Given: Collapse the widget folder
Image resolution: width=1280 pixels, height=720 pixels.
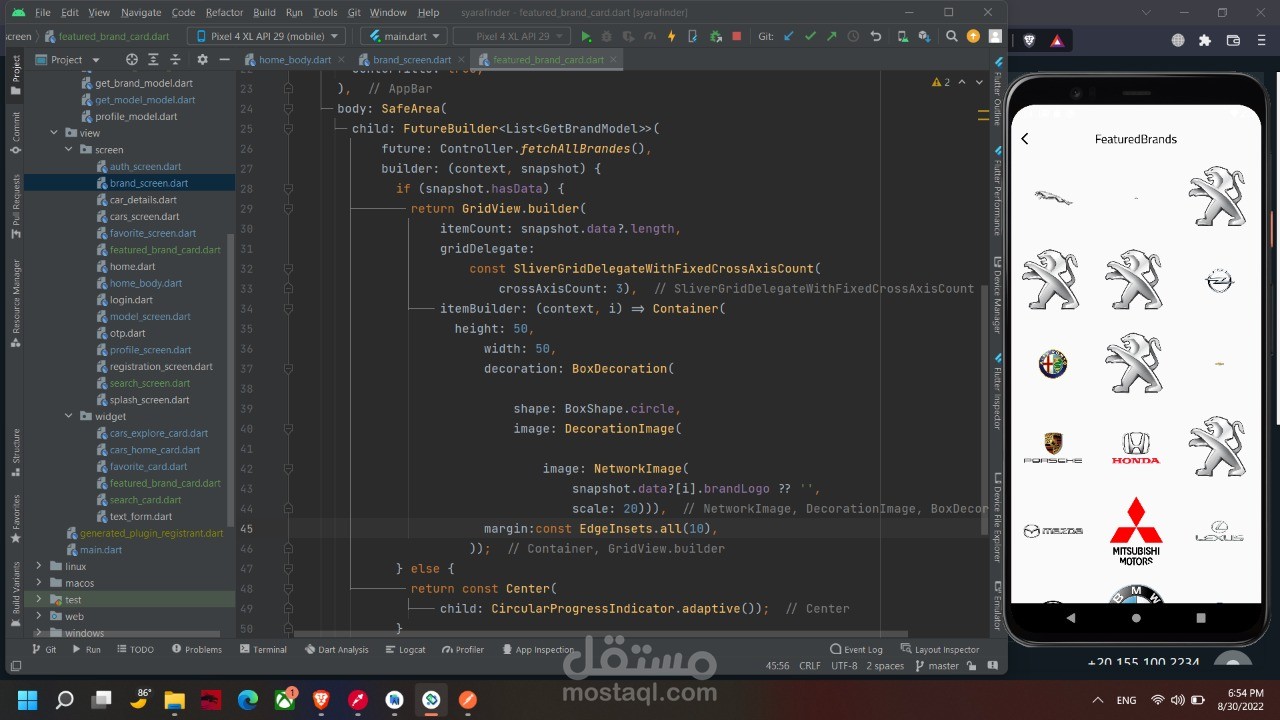Looking at the screenshot, I should pos(69,417).
